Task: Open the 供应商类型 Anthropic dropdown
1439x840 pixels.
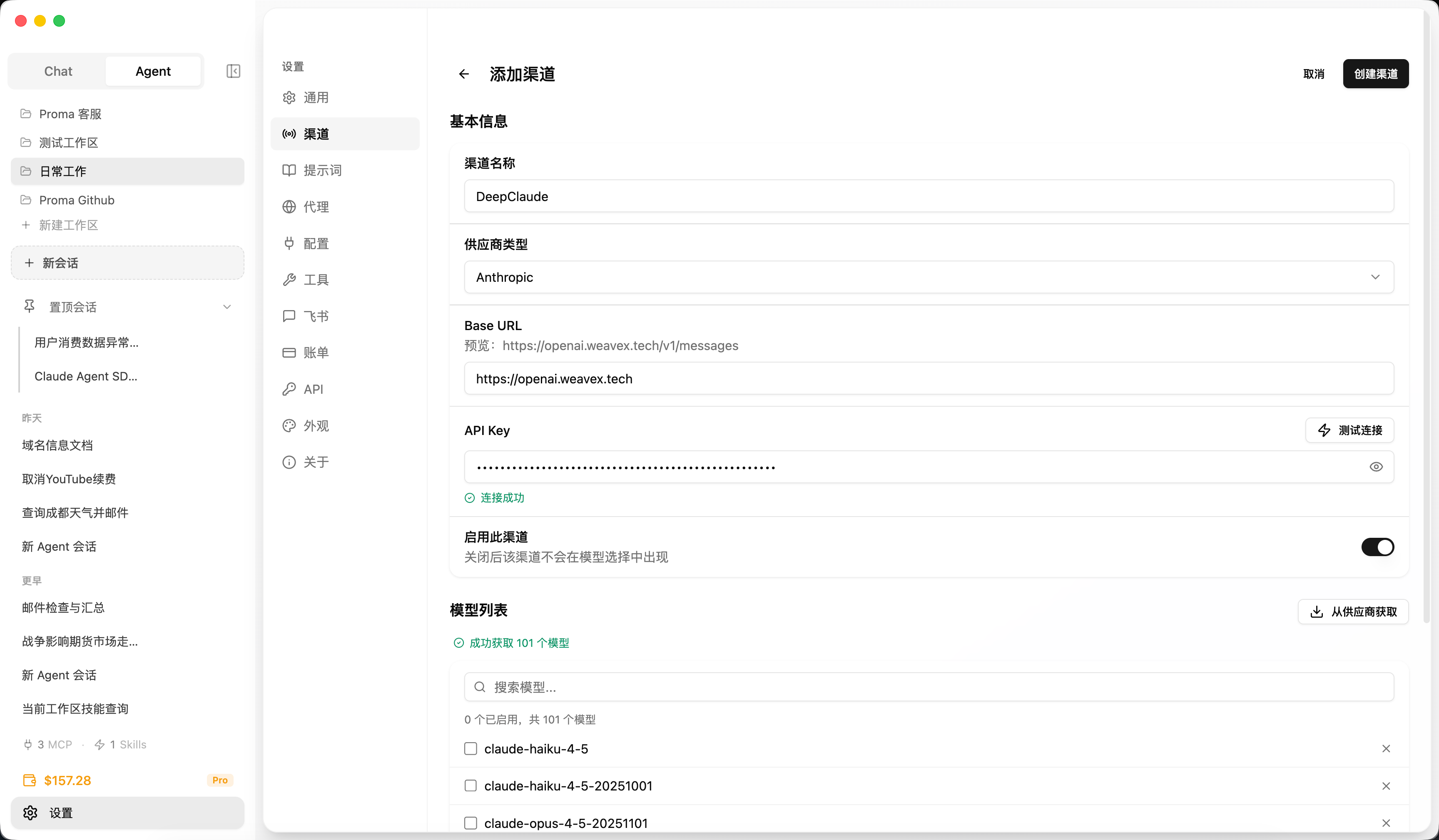Action: 929,278
